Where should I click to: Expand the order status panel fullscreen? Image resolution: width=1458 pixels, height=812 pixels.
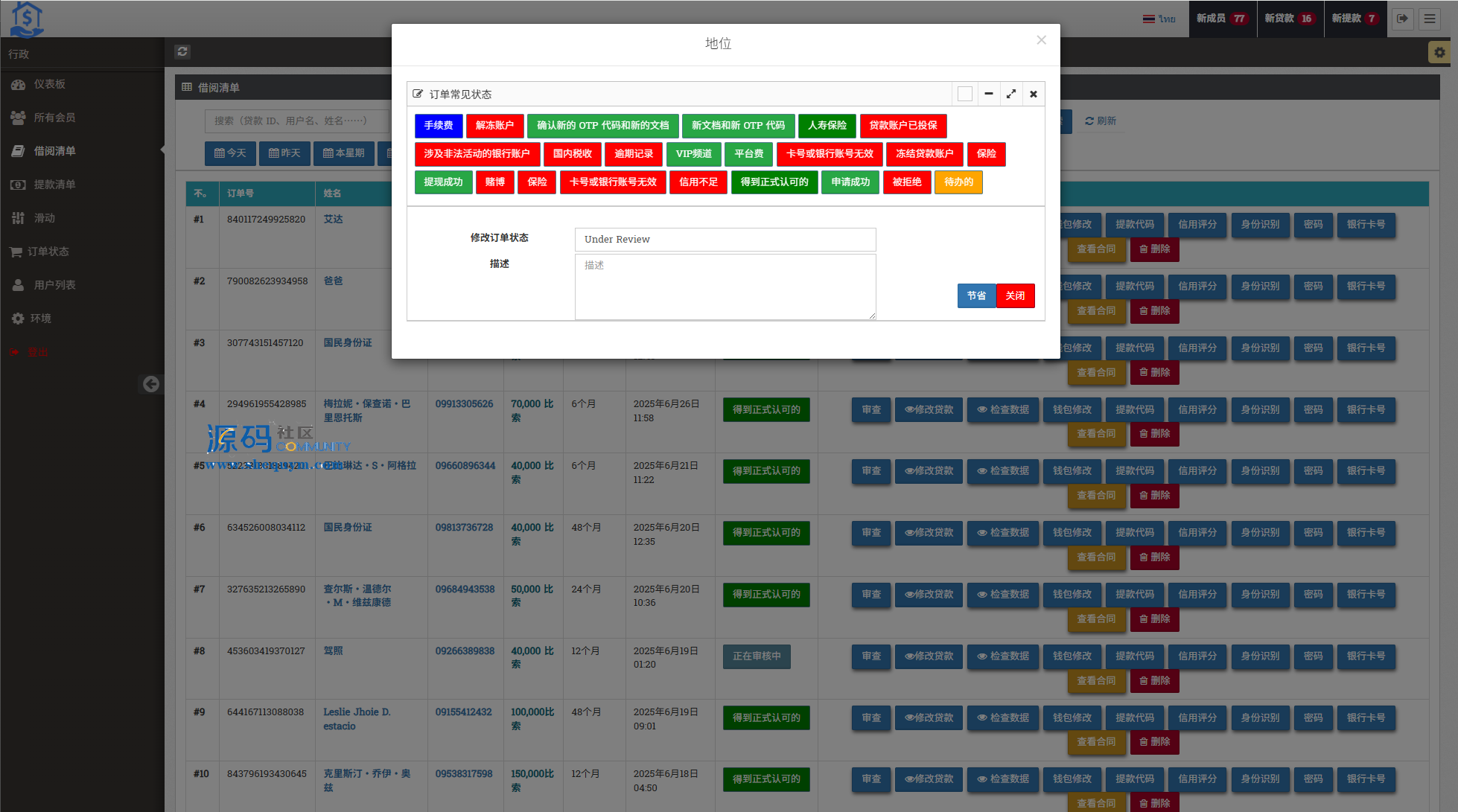(x=1010, y=94)
